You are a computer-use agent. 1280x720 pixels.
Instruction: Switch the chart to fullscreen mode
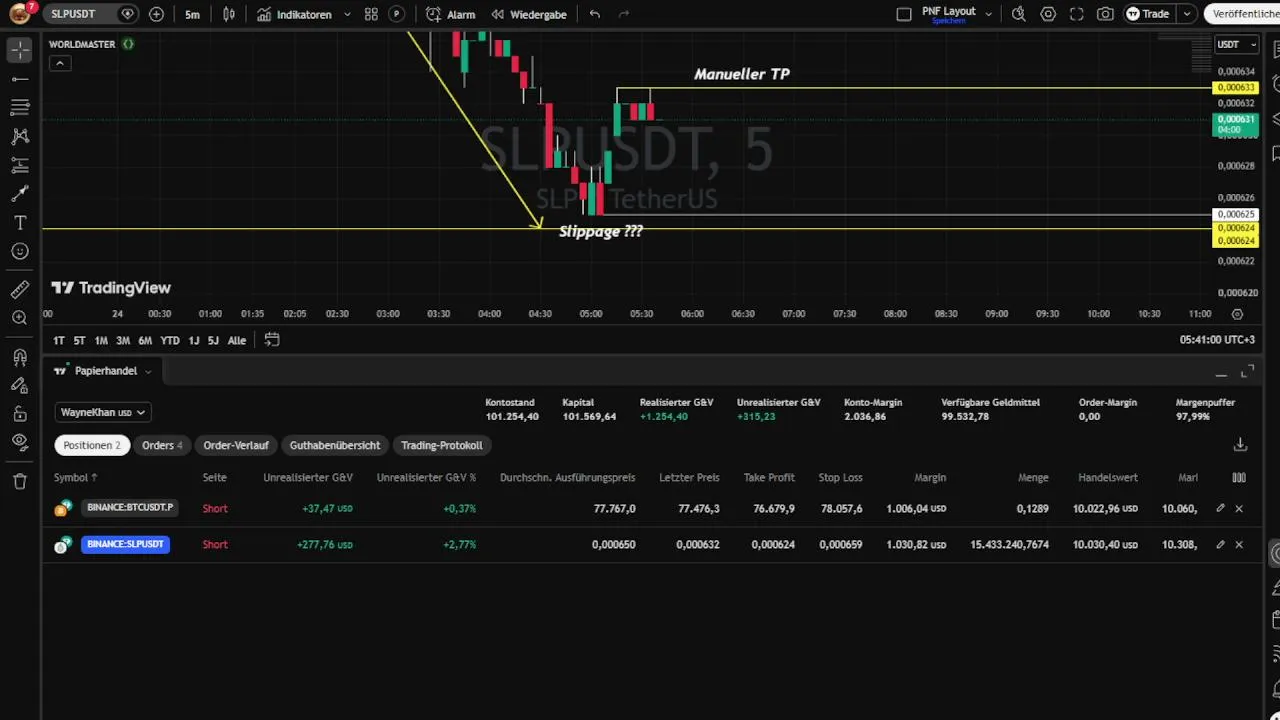pyautogui.click(x=1077, y=14)
